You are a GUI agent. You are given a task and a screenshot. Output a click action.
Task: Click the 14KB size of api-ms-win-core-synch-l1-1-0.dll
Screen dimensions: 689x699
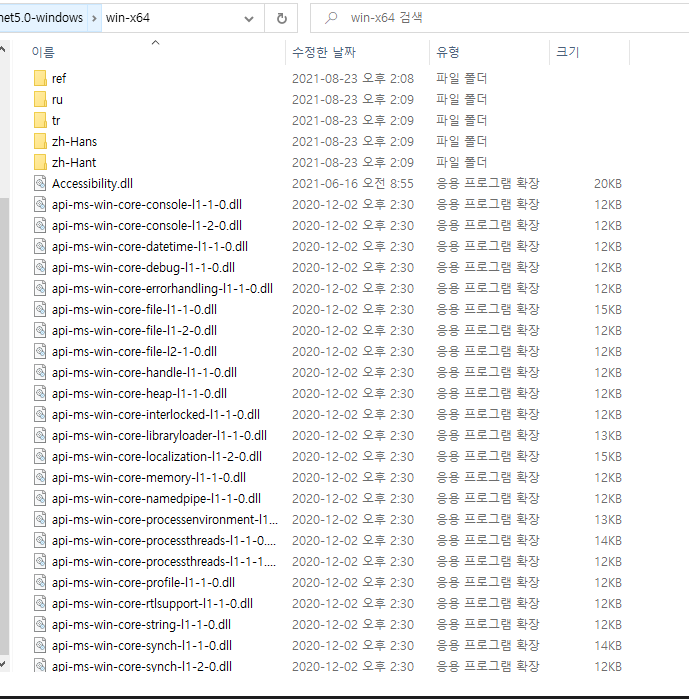607,645
